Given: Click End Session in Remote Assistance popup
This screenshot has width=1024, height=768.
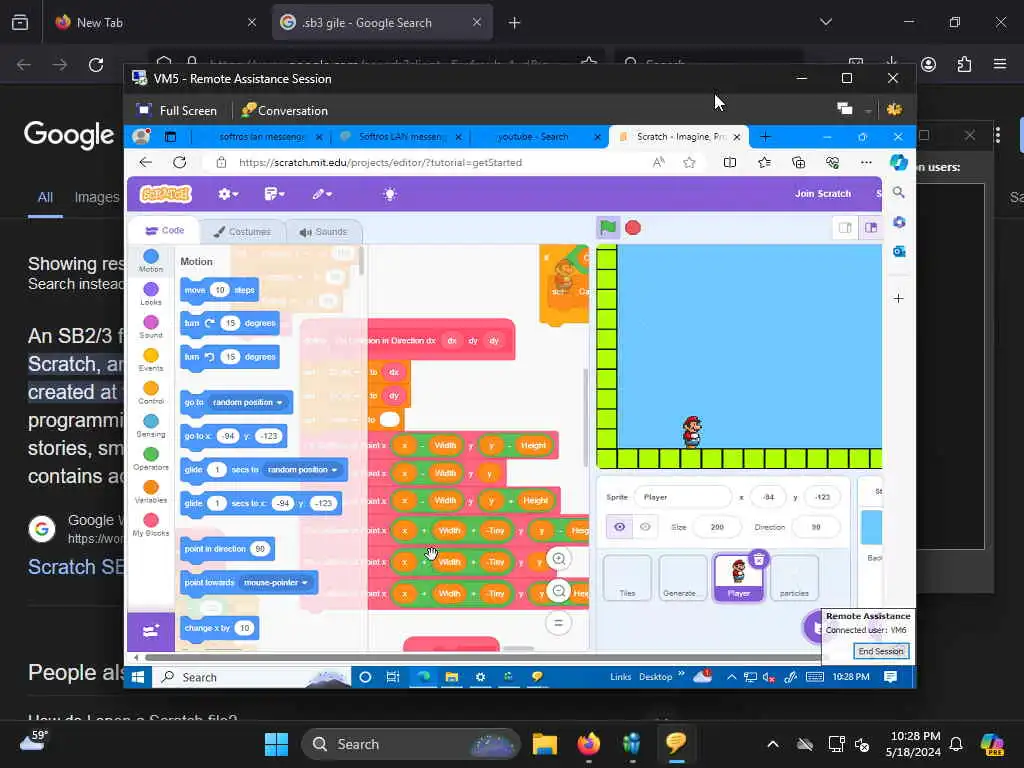Looking at the screenshot, I should [880, 652].
